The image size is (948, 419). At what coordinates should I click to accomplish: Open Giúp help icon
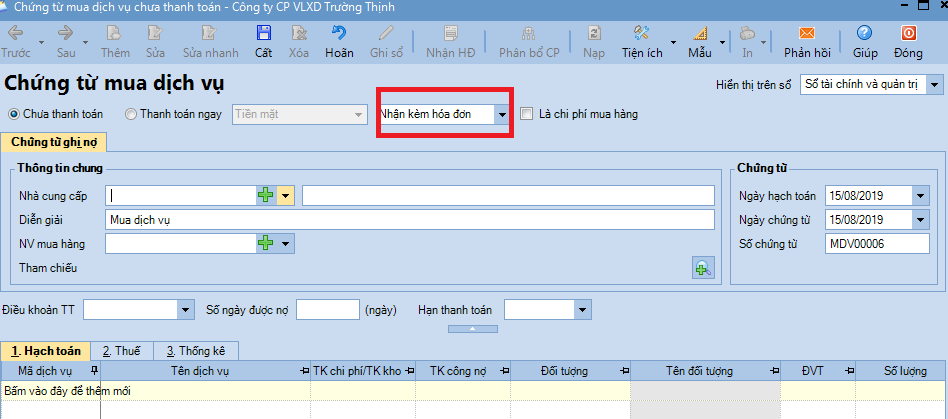(x=865, y=34)
